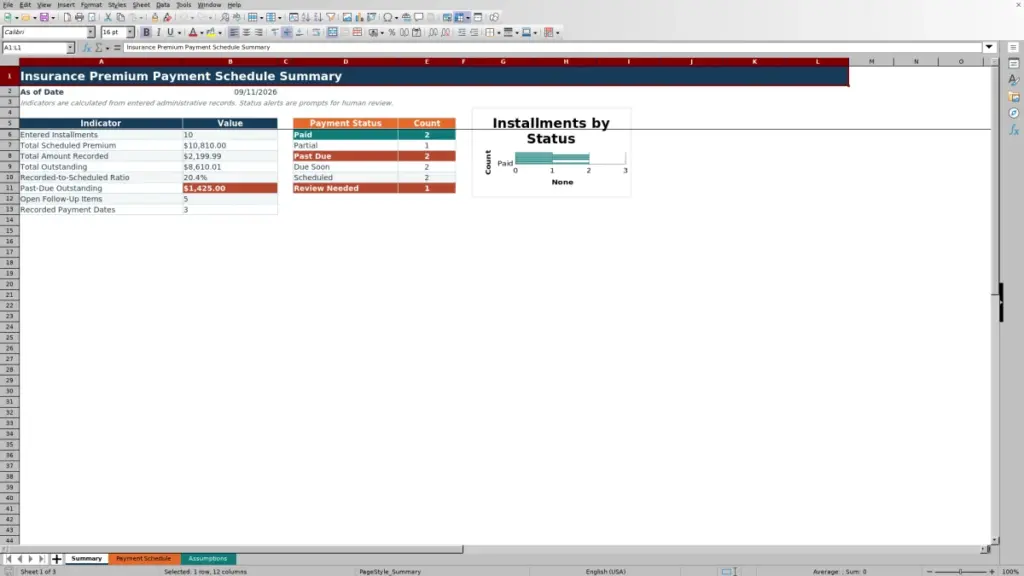1024x576 pixels.
Task: Open the Name Box dropdown arrow
Action: coord(70,47)
